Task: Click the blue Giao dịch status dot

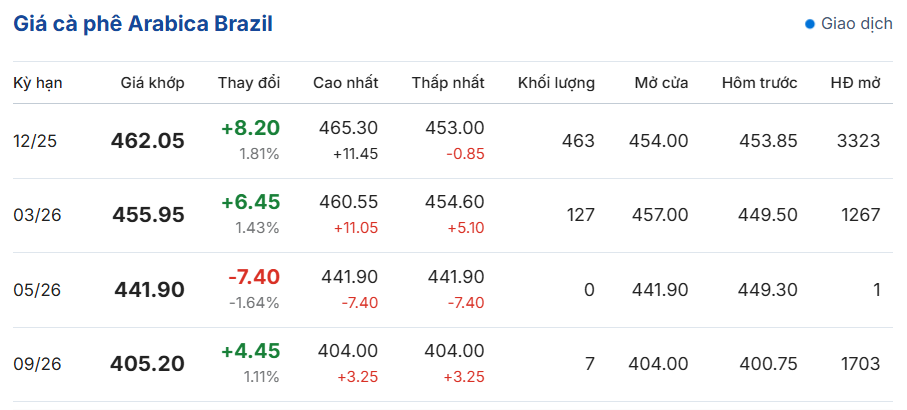Action: click(x=810, y=23)
